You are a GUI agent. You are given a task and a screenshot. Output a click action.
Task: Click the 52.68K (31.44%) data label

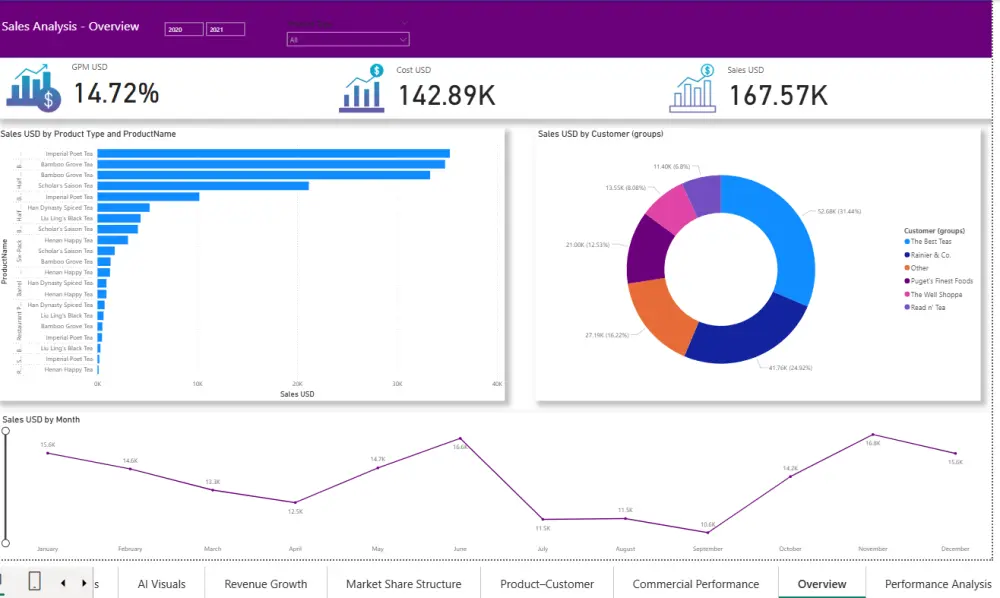(839, 211)
